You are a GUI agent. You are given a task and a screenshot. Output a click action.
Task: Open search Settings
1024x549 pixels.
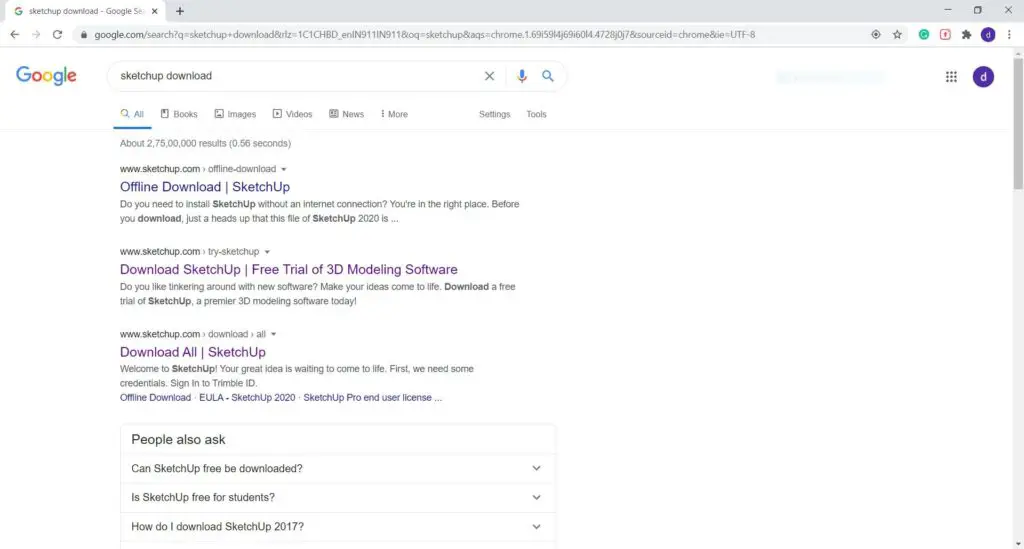(494, 114)
